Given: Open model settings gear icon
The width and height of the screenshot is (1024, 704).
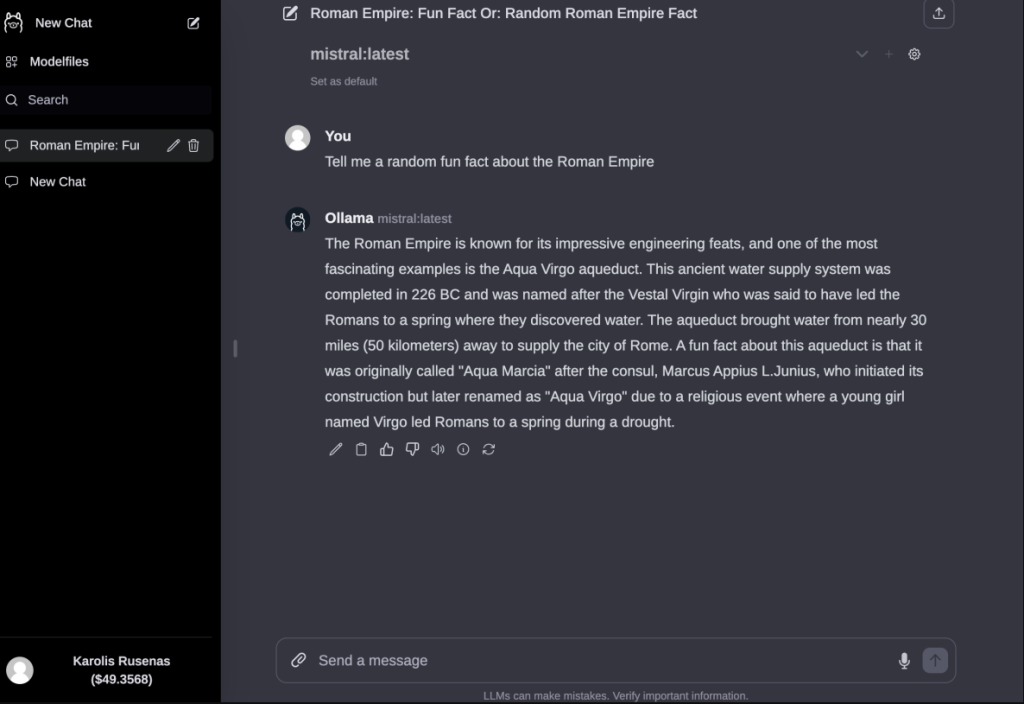Looking at the screenshot, I should [914, 54].
